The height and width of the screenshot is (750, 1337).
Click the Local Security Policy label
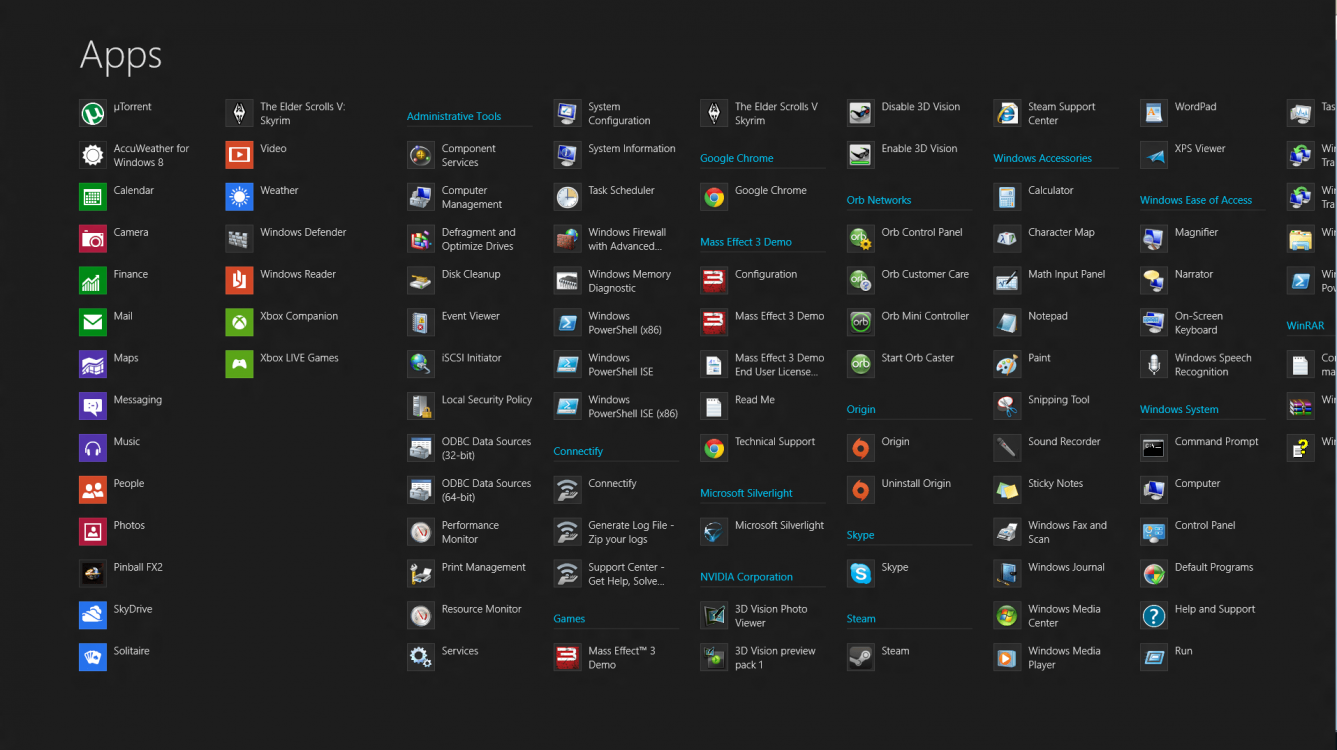click(487, 400)
